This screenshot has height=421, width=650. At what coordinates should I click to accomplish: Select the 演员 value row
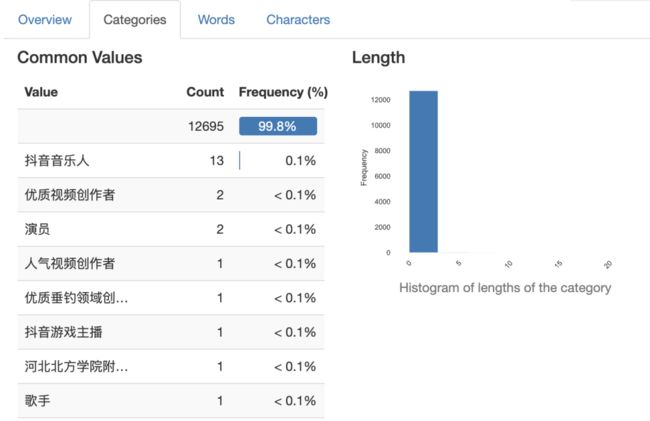tap(171, 229)
